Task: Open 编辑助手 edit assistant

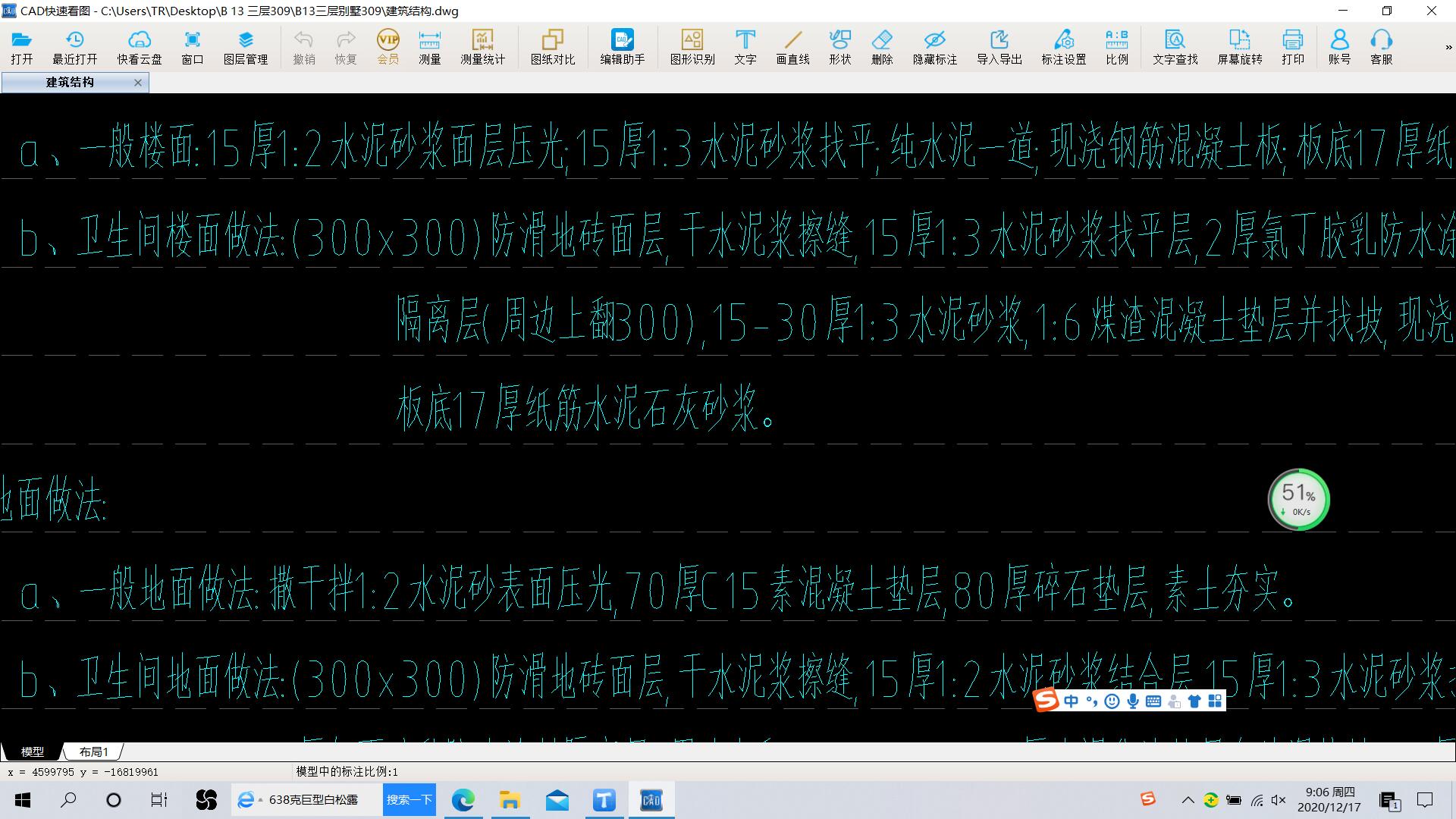Action: click(623, 47)
